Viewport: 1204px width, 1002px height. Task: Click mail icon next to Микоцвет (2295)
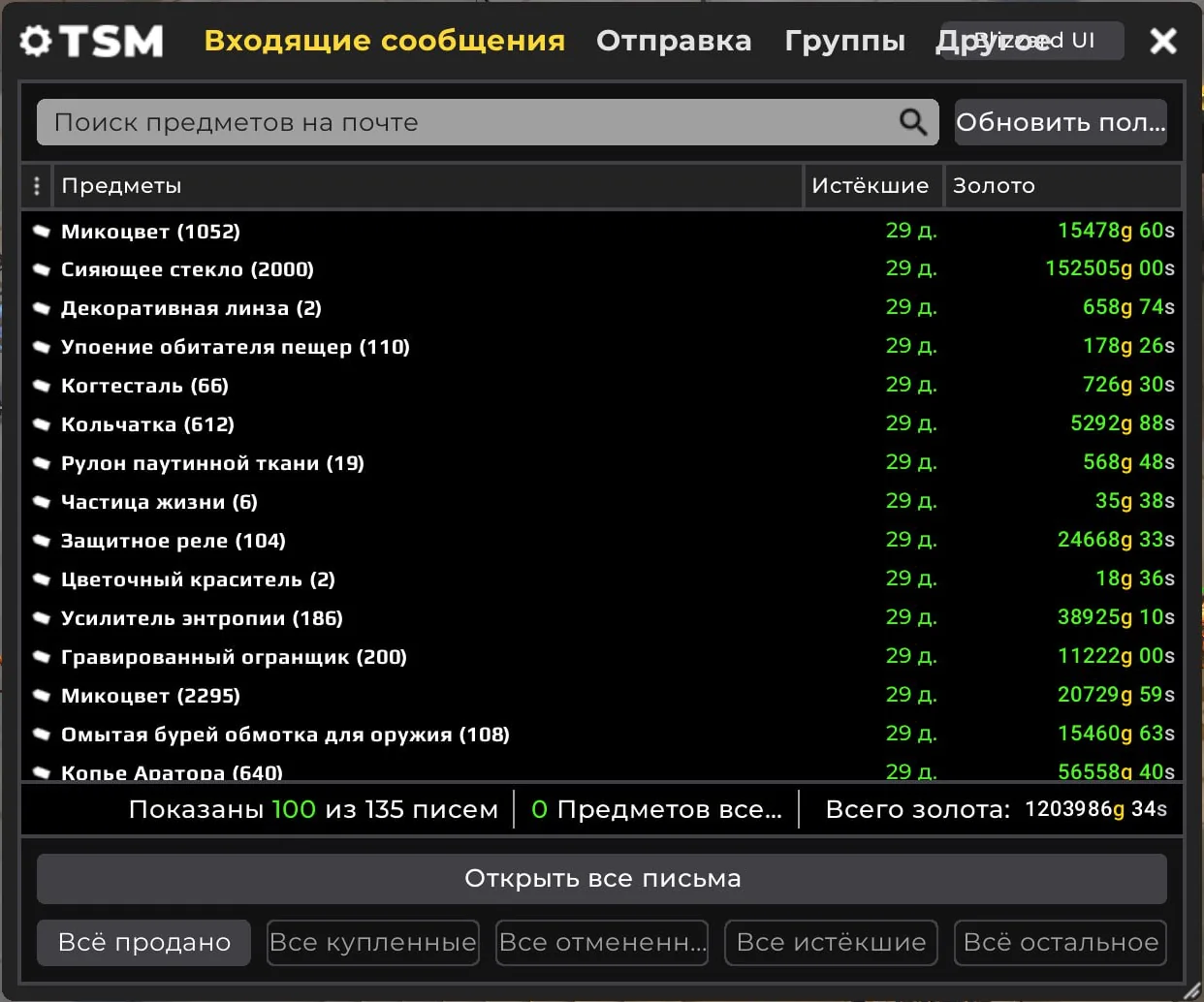click(x=42, y=696)
